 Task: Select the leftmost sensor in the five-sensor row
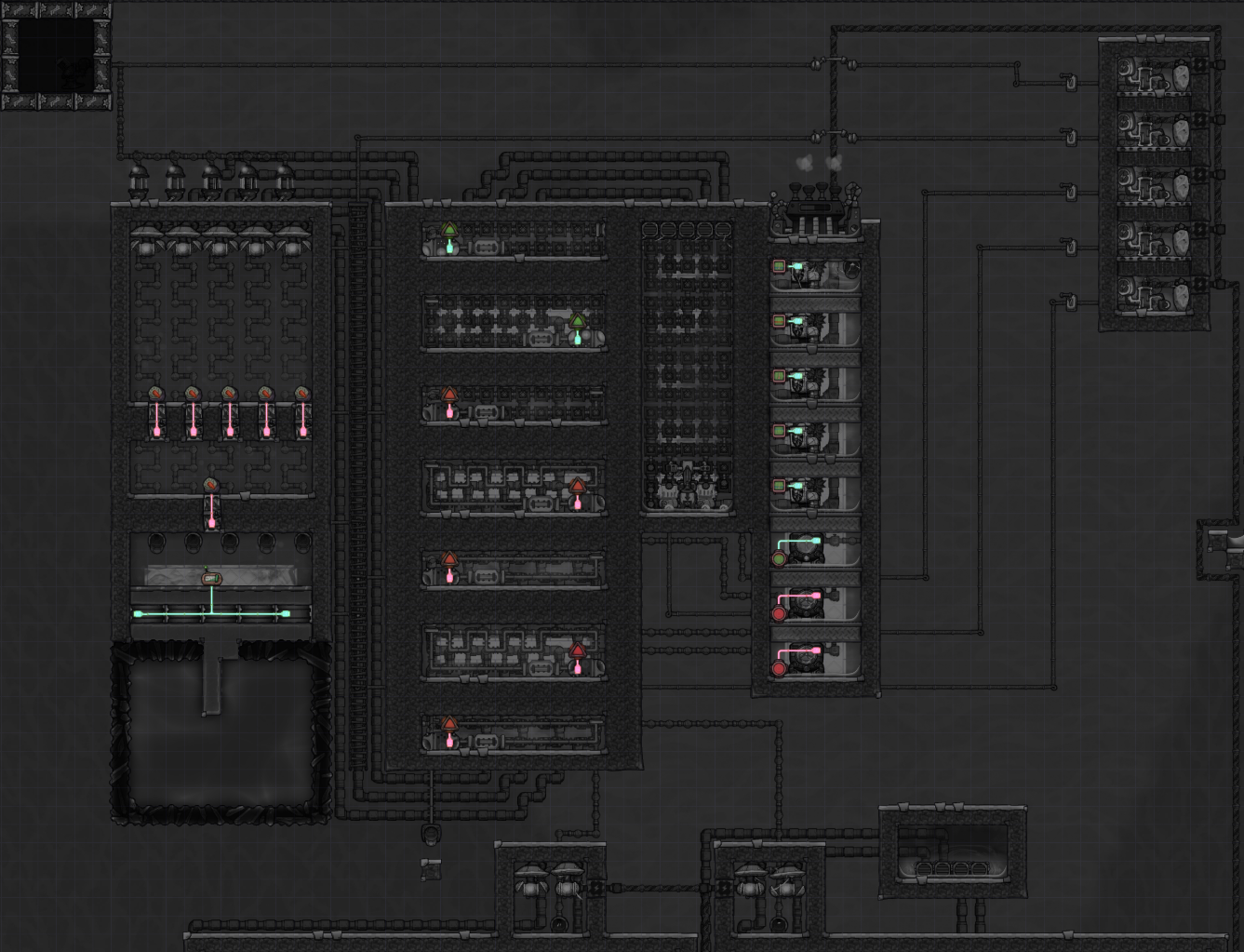click(156, 394)
